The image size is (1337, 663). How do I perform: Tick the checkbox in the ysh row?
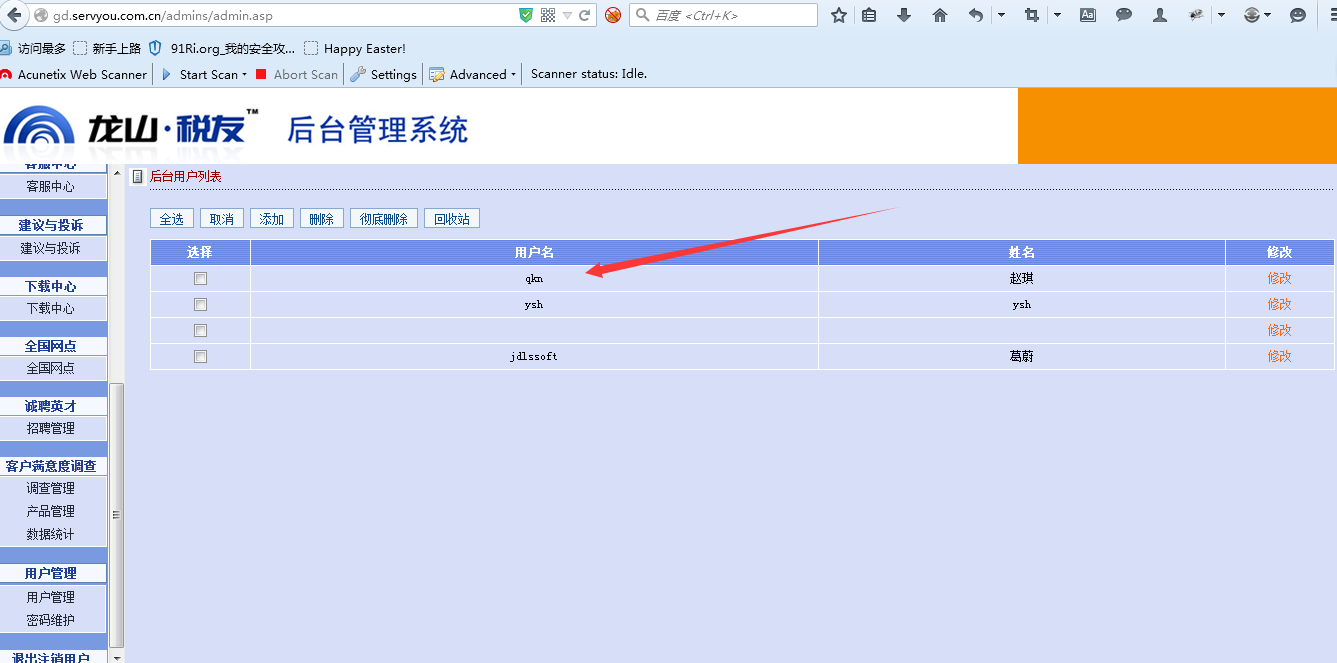click(200, 305)
